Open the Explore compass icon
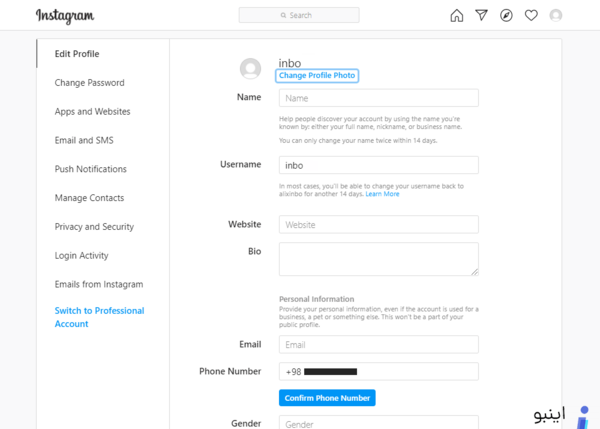600x429 pixels. tap(506, 15)
